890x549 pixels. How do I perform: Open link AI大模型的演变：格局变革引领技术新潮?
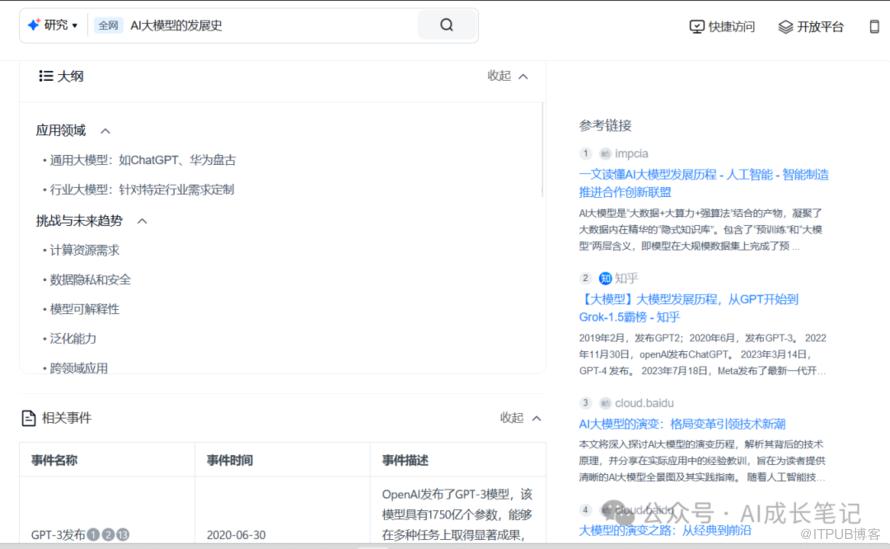point(682,424)
